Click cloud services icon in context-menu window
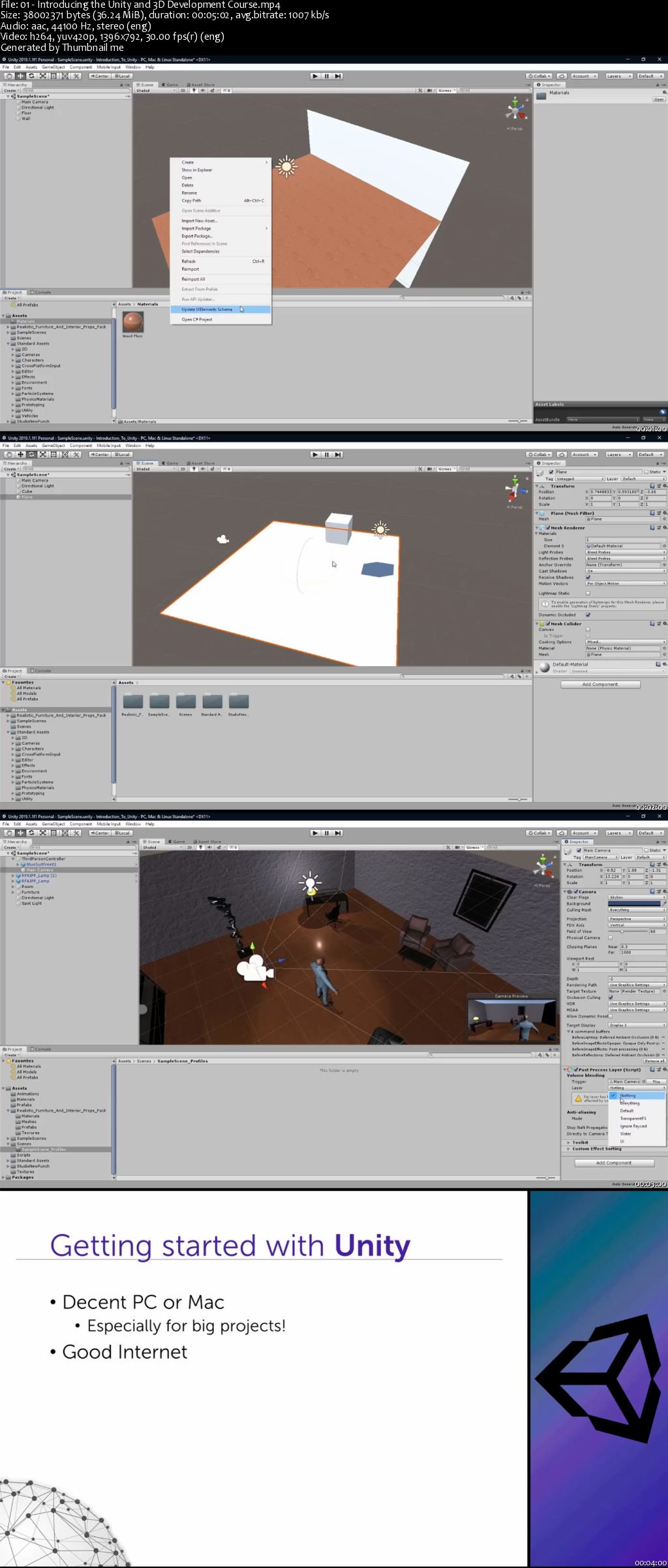668x1568 pixels. click(x=562, y=76)
